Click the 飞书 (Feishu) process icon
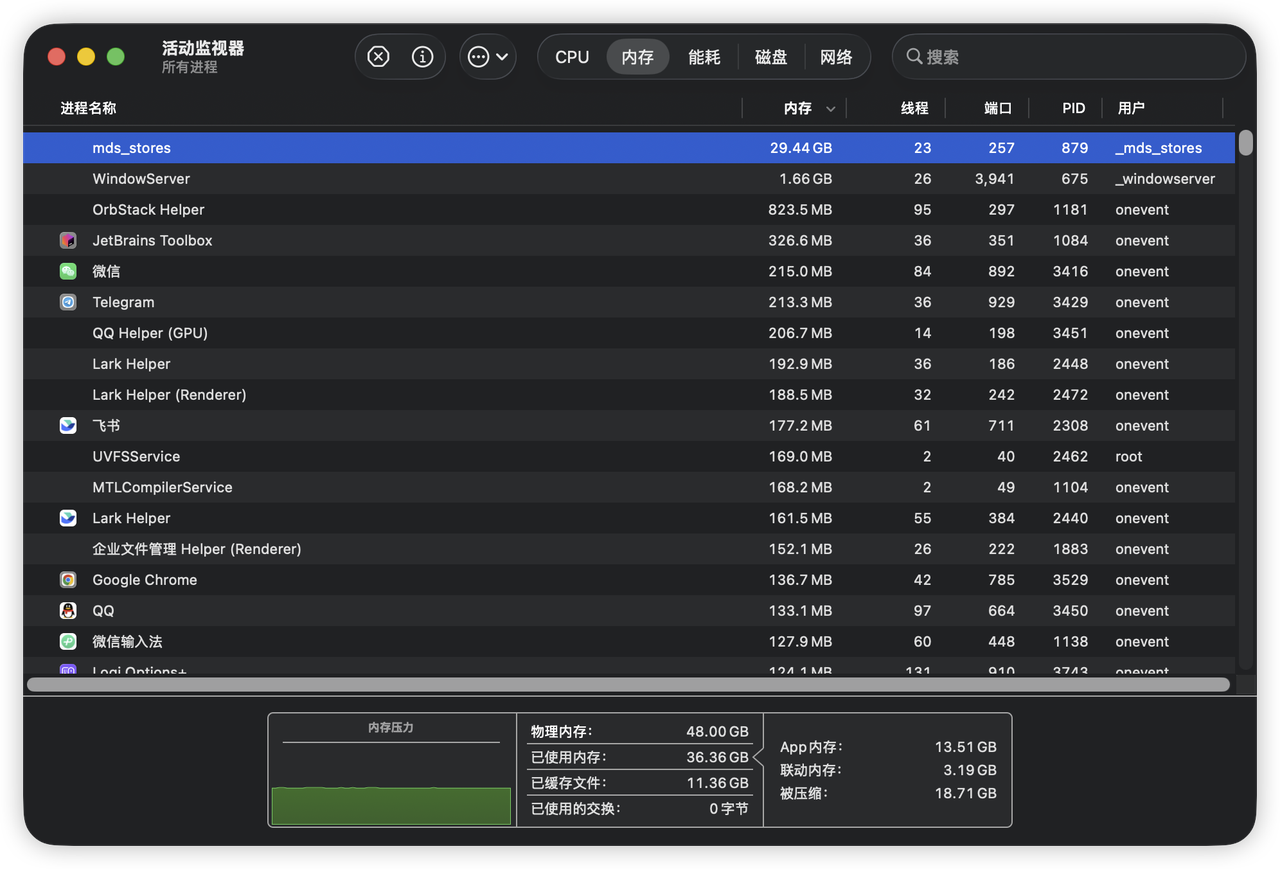The height and width of the screenshot is (869, 1280). pos(68,426)
